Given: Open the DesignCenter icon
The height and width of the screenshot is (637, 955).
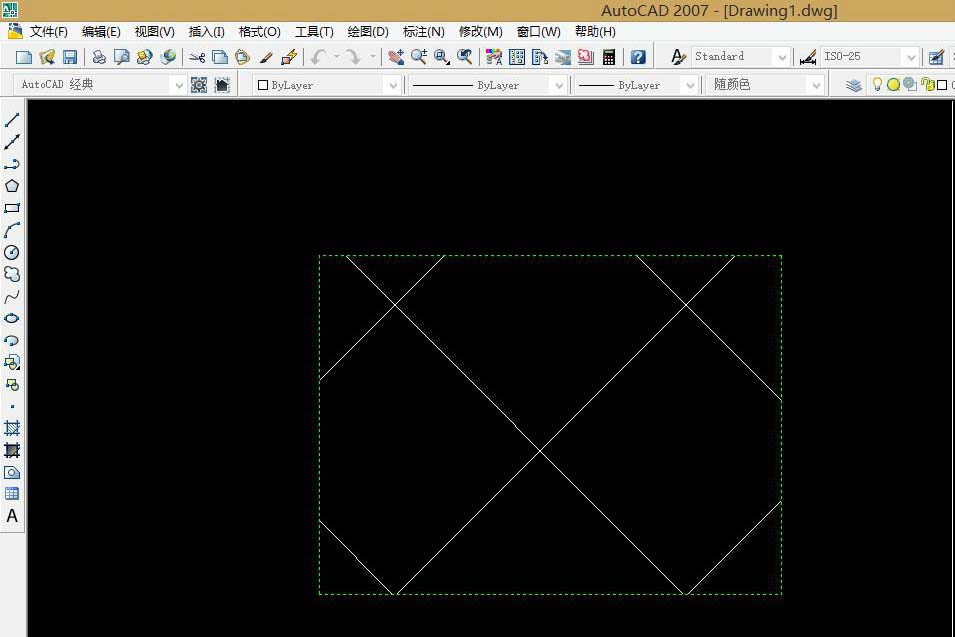Looking at the screenshot, I should [x=516, y=57].
